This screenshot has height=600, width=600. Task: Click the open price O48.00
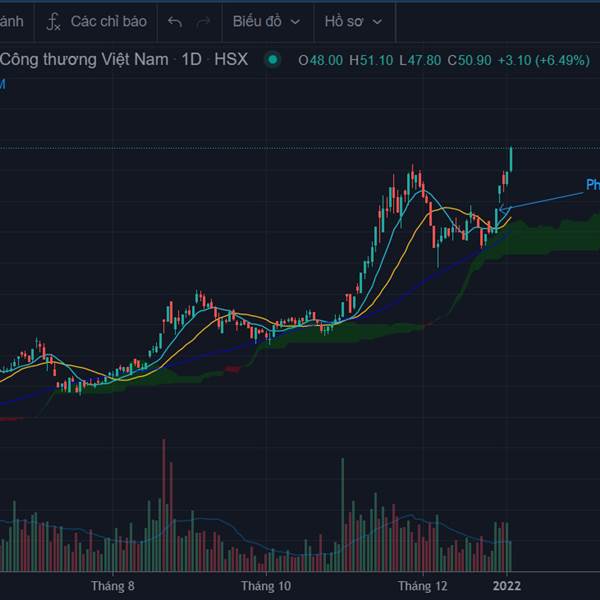(321, 60)
